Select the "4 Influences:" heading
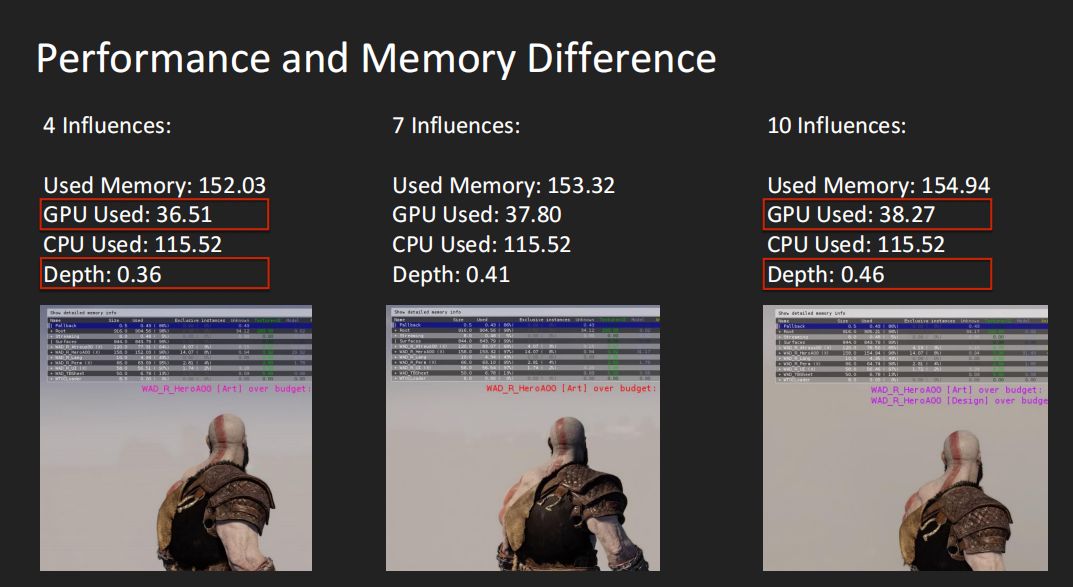 (x=107, y=125)
